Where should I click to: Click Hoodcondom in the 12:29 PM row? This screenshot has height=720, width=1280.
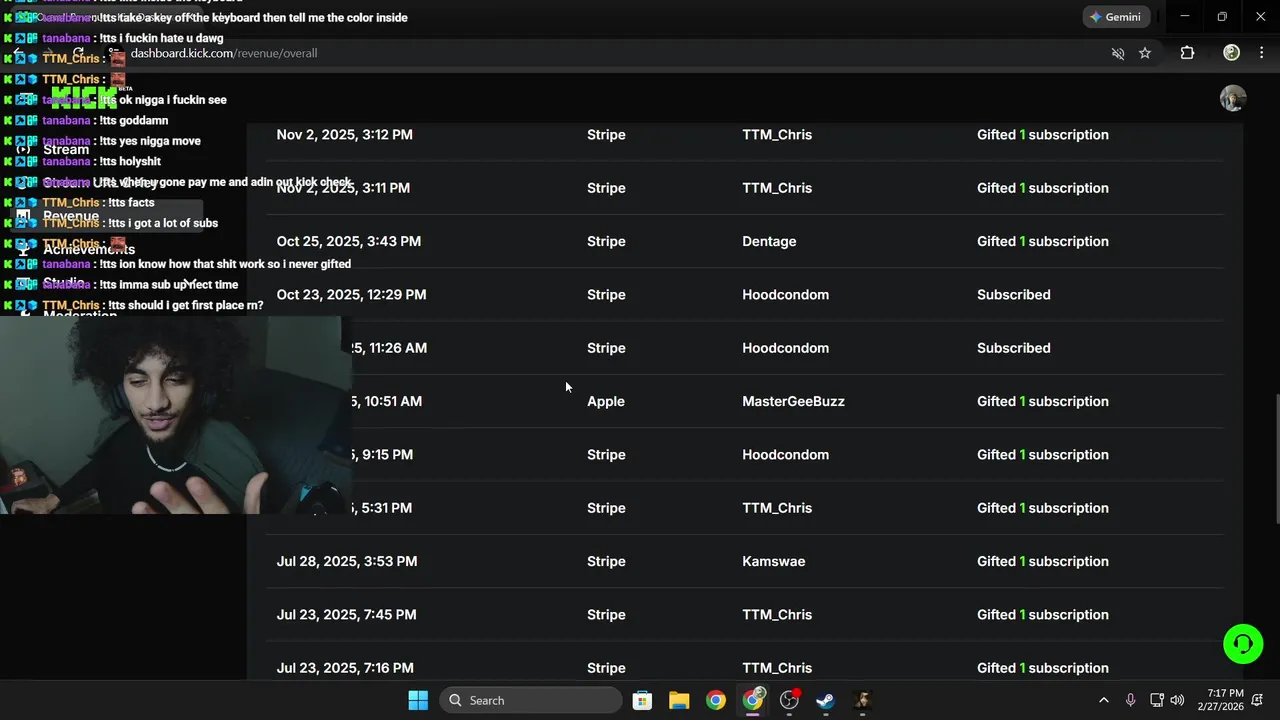pyautogui.click(x=785, y=294)
